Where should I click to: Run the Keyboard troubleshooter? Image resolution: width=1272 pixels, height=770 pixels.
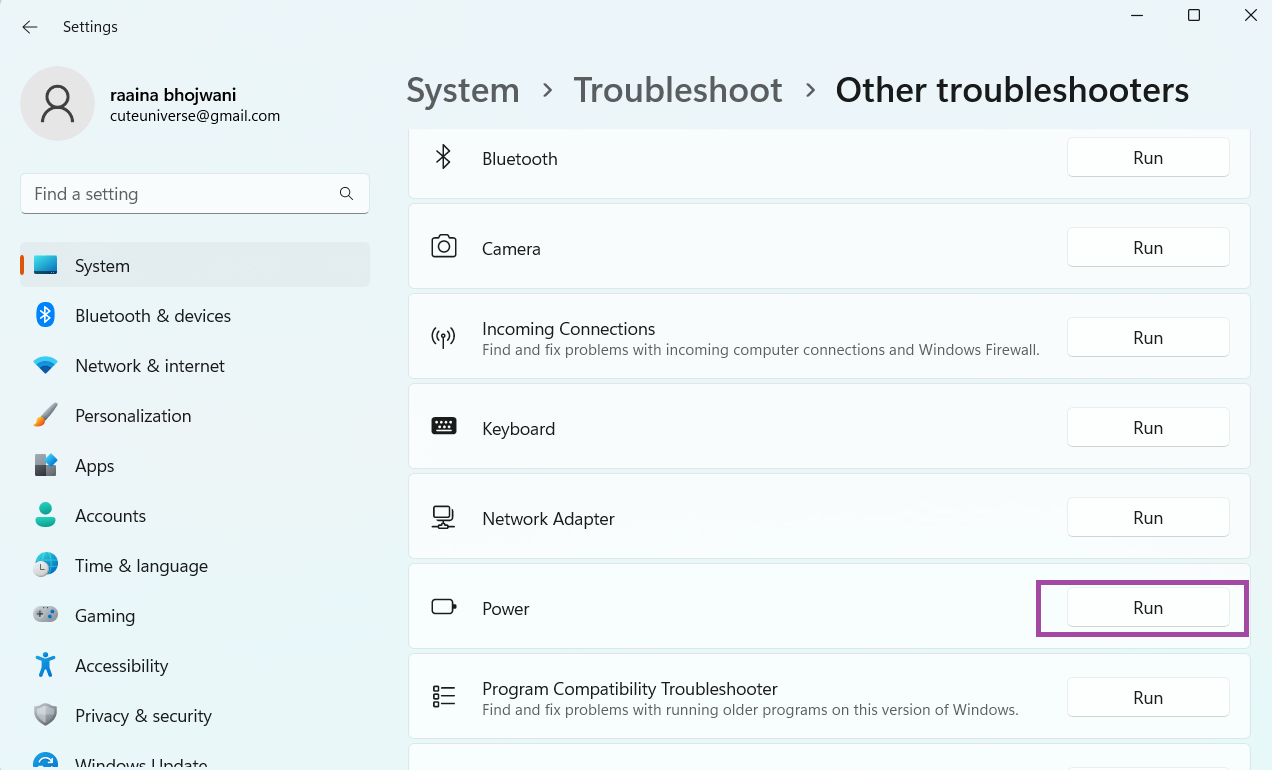click(x=1147, y=428)
